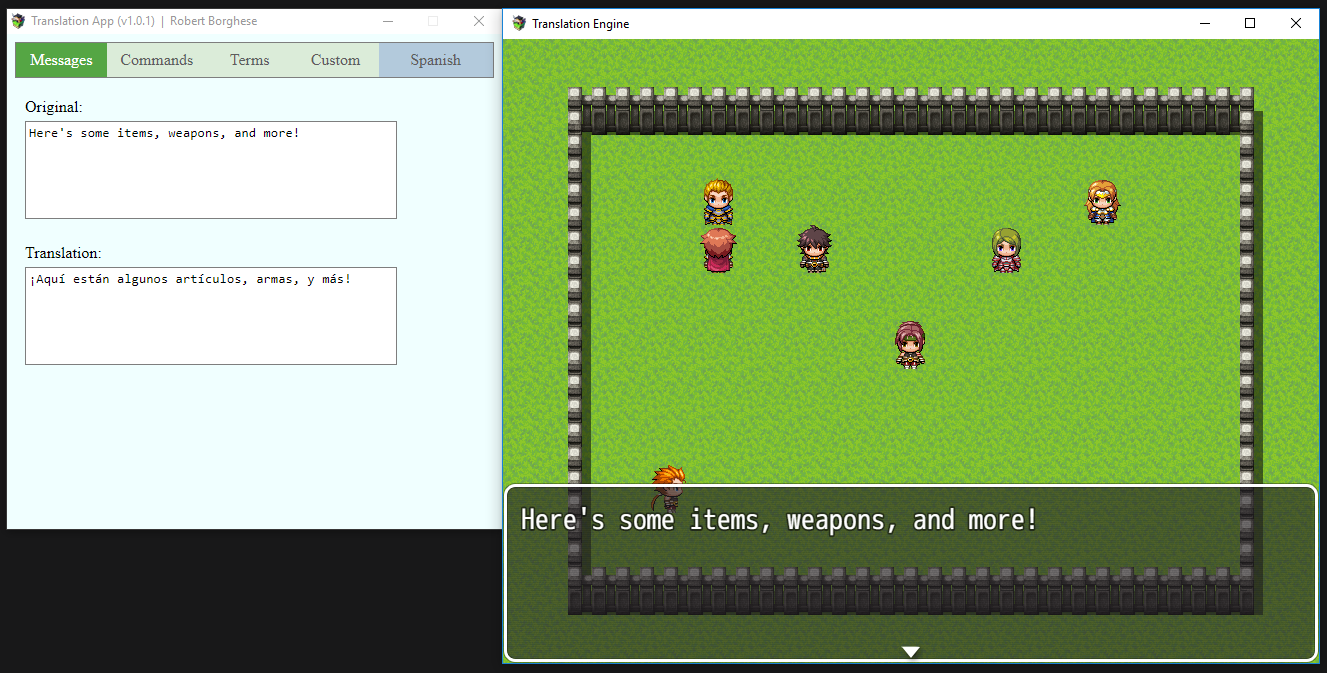
Task: Click the dialogue continue arrow below the message box
Action: tap(910, 651)
